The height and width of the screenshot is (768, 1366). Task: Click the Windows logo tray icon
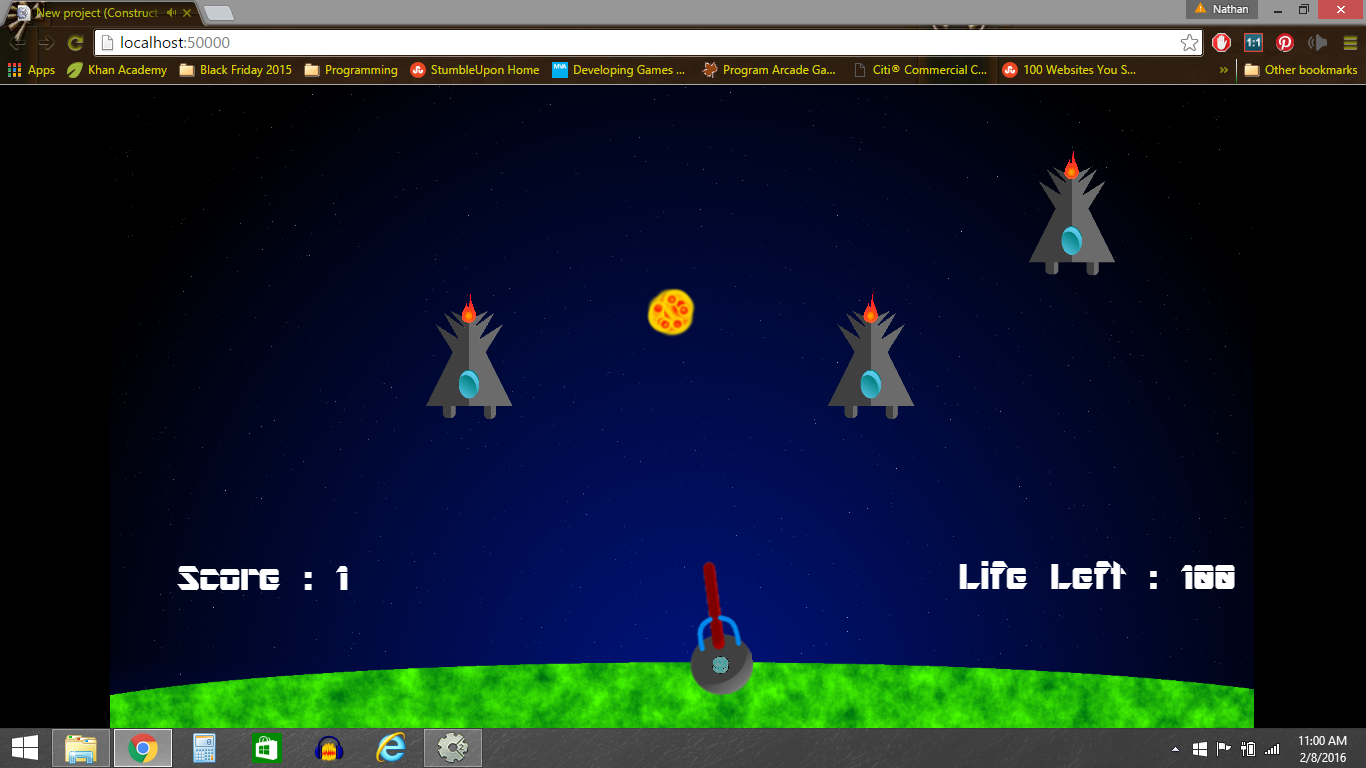(x=1200, y=748)
